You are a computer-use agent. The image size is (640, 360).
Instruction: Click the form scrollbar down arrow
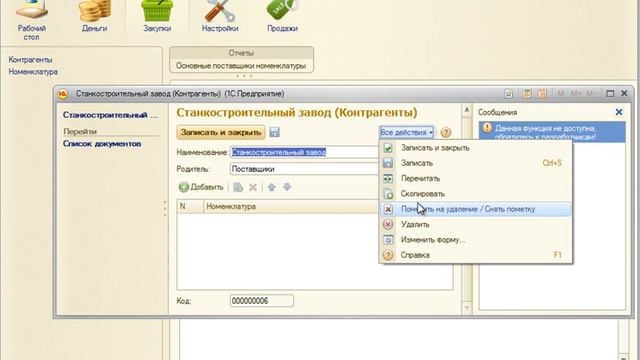467,308
